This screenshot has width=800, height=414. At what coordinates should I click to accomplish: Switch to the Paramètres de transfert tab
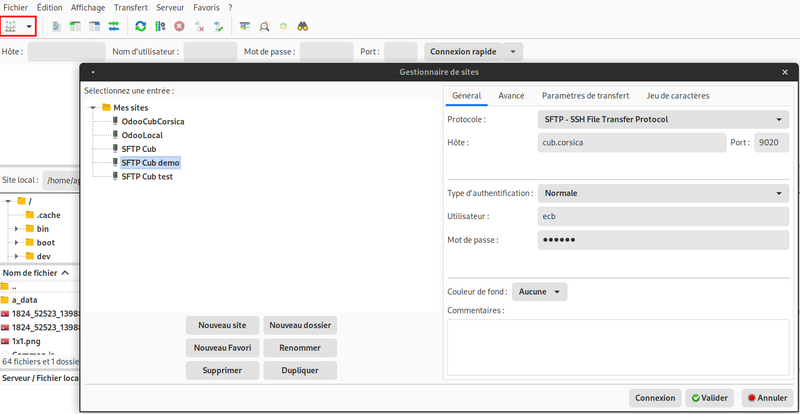pos(585,95)
